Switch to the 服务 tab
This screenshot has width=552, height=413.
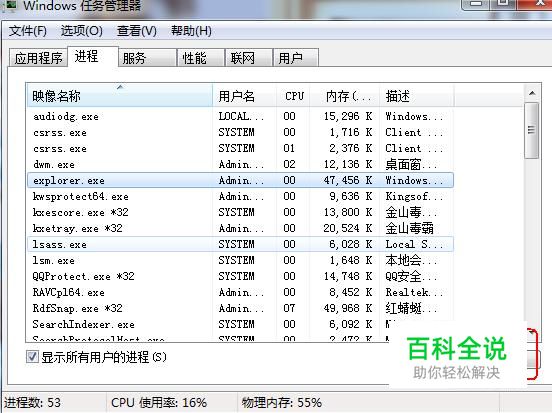coord(147,58)
